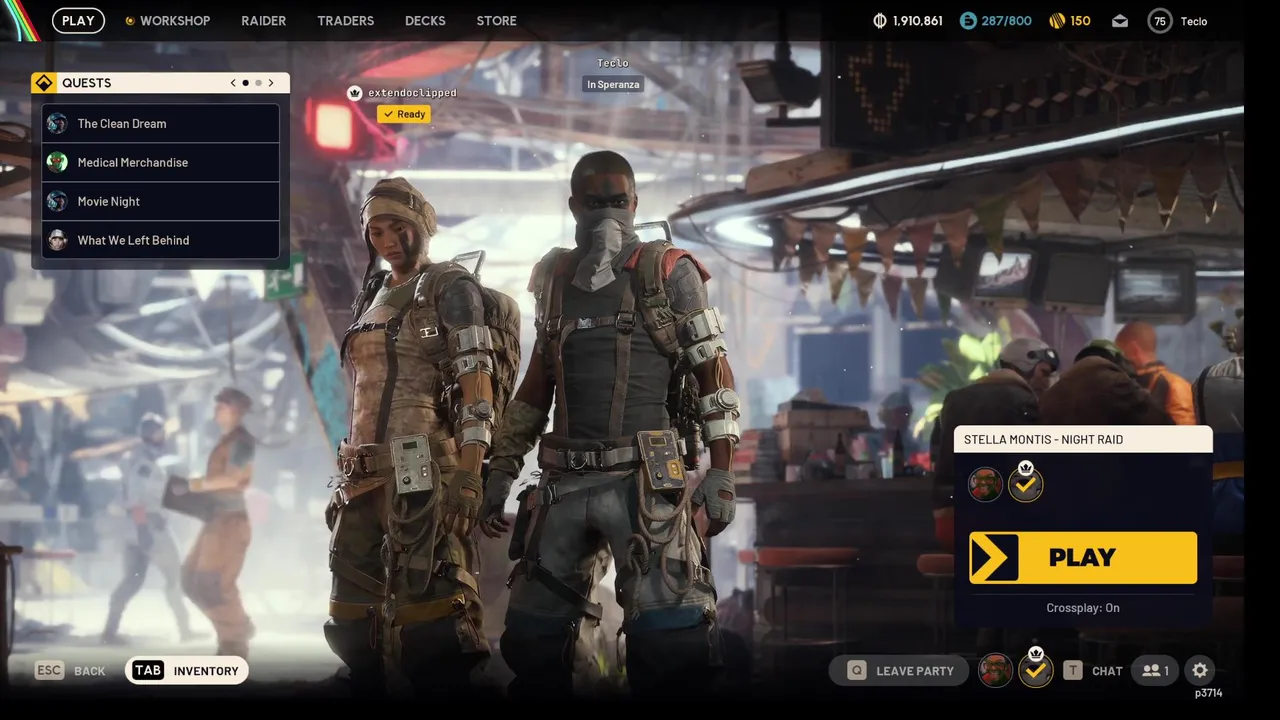Open the settings gear icon
This screenshot has width=1280, height=720.
click(x=1200, y=670)
